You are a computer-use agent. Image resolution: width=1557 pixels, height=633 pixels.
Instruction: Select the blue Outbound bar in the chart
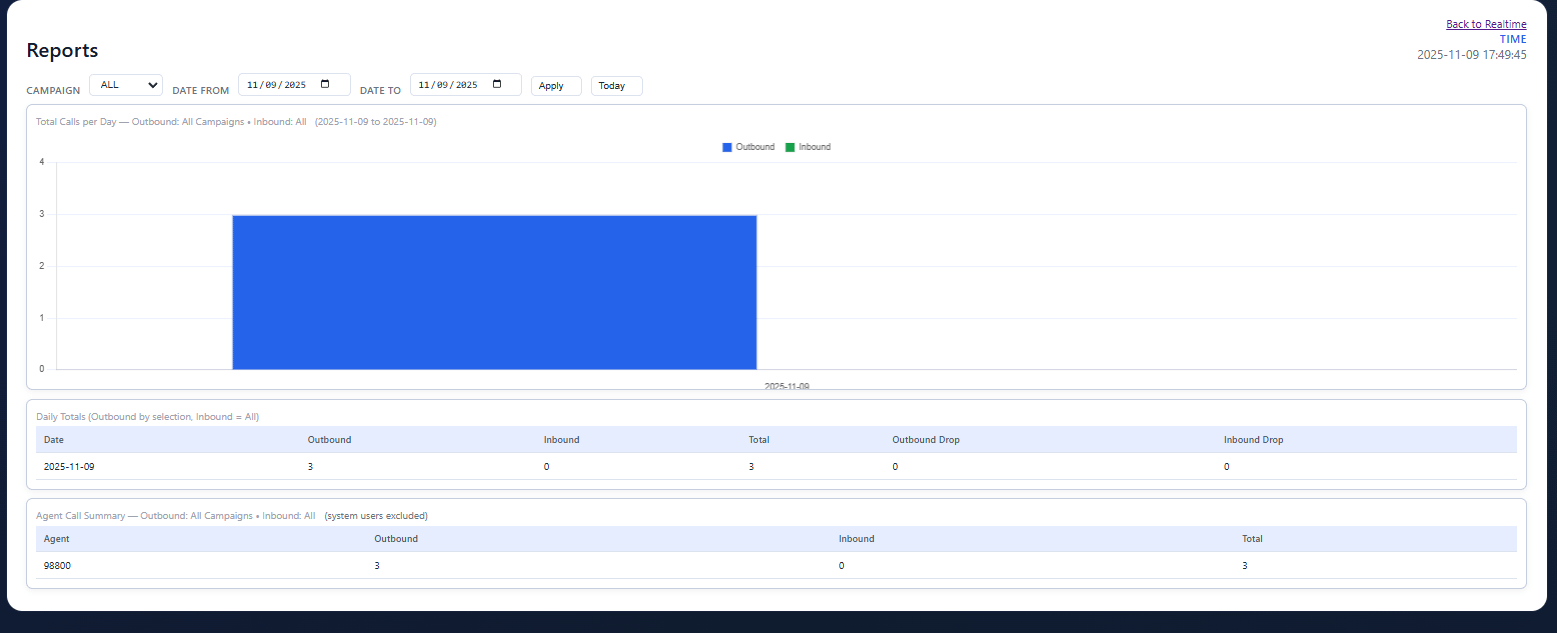(x=494, y=290)
